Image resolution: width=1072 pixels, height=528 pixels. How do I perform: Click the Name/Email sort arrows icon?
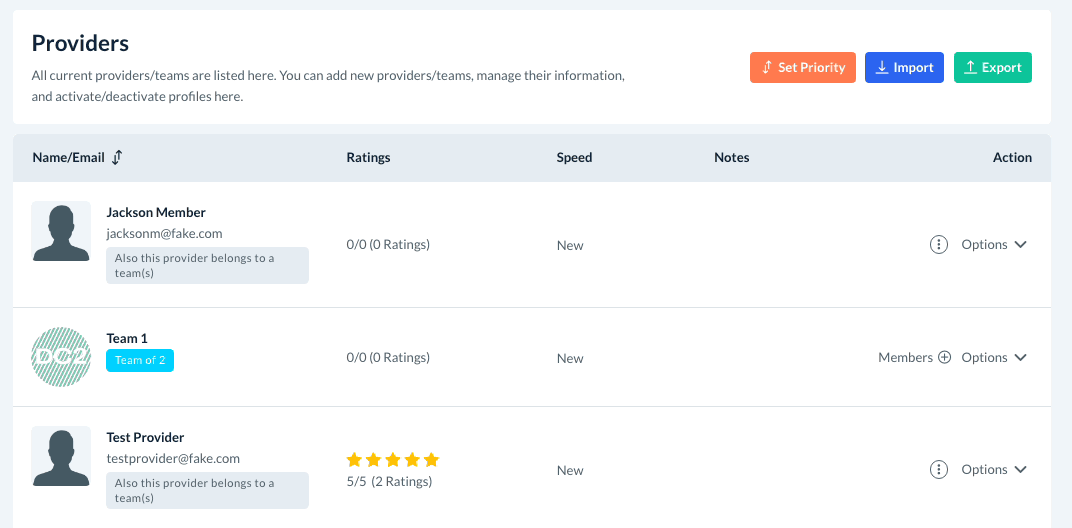[117, 157]
